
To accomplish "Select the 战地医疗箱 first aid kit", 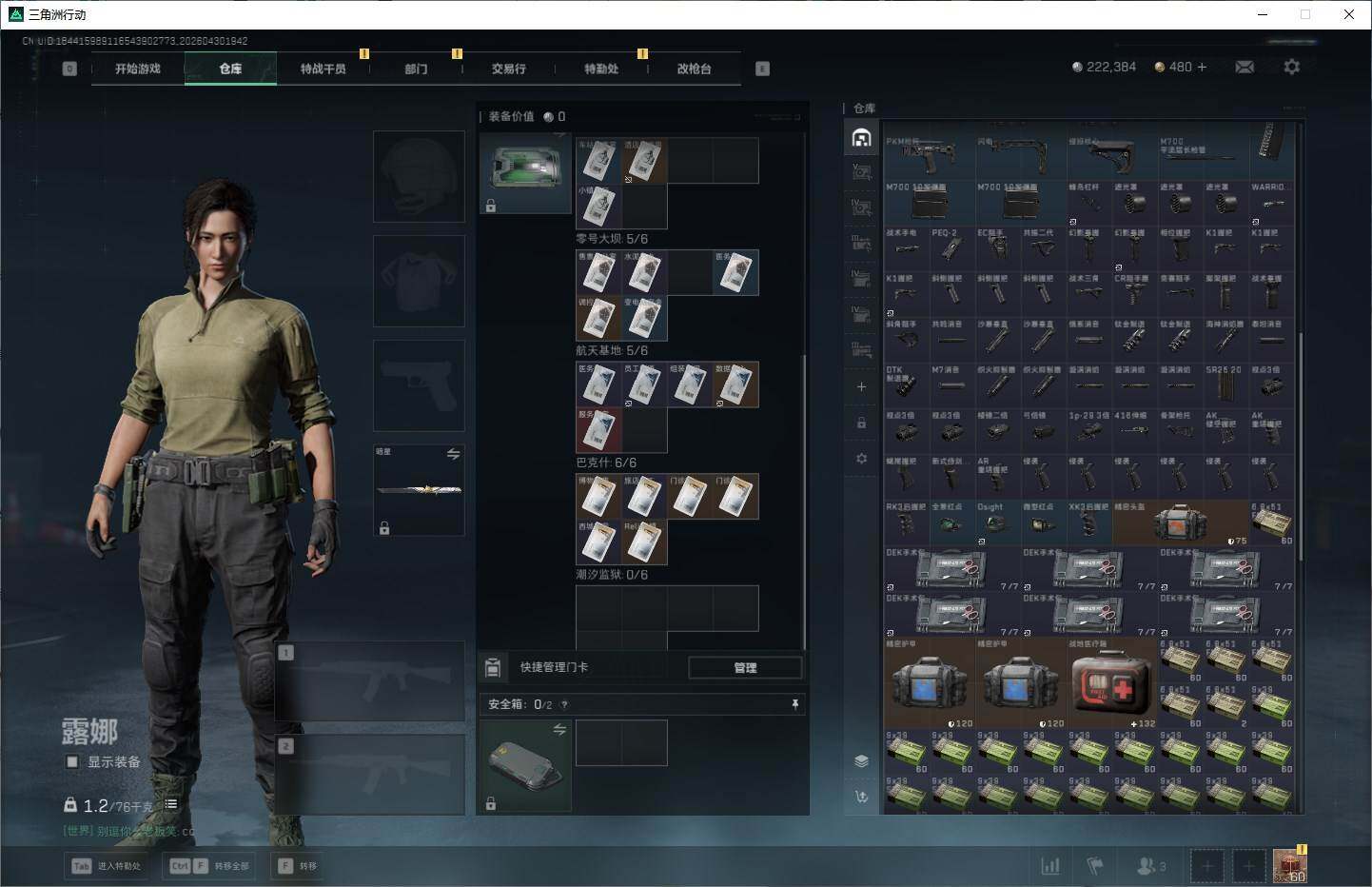I will pyautogui.click(x=1112, y=682).
